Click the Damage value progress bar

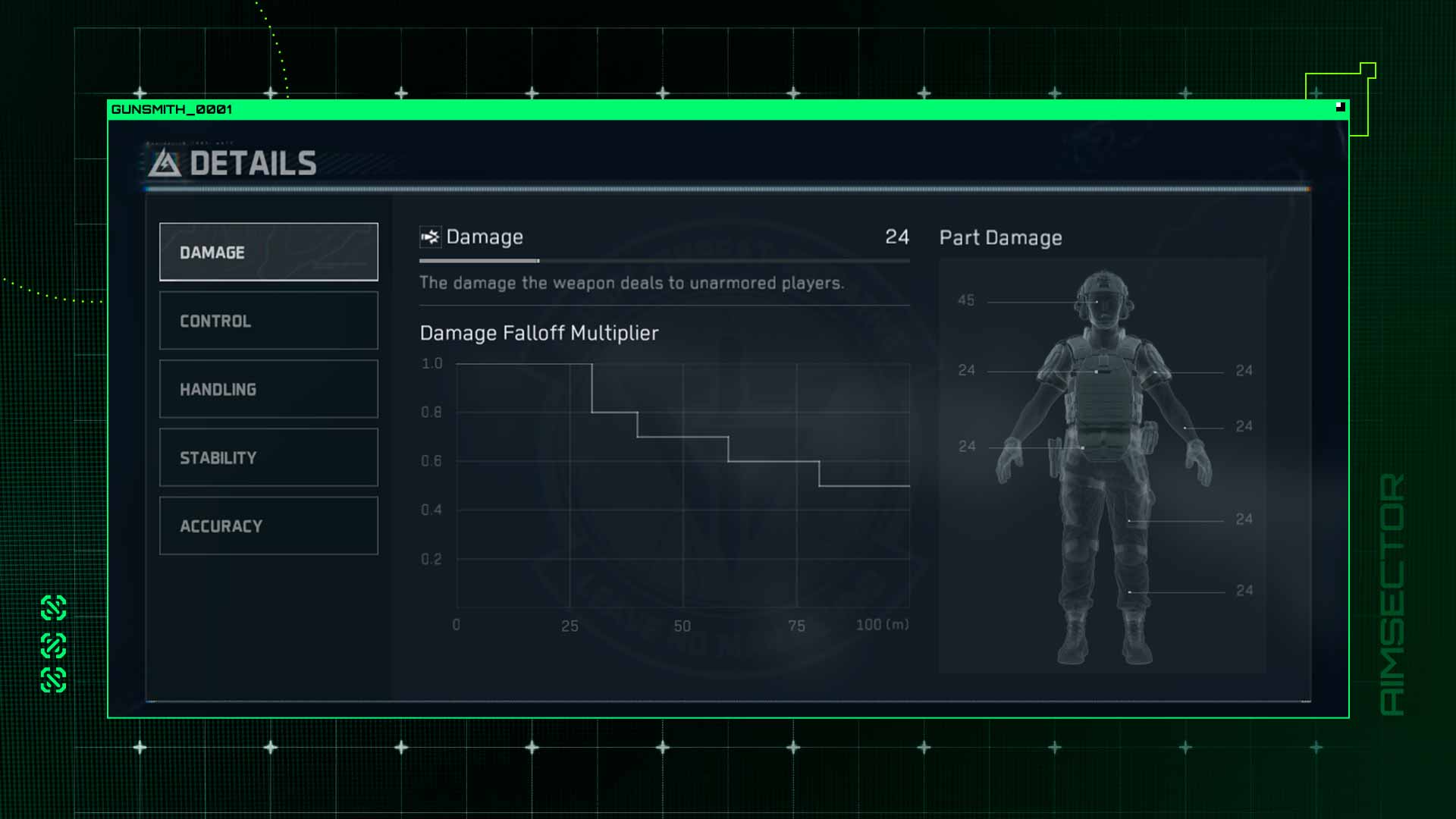click(x=664, y=261)
